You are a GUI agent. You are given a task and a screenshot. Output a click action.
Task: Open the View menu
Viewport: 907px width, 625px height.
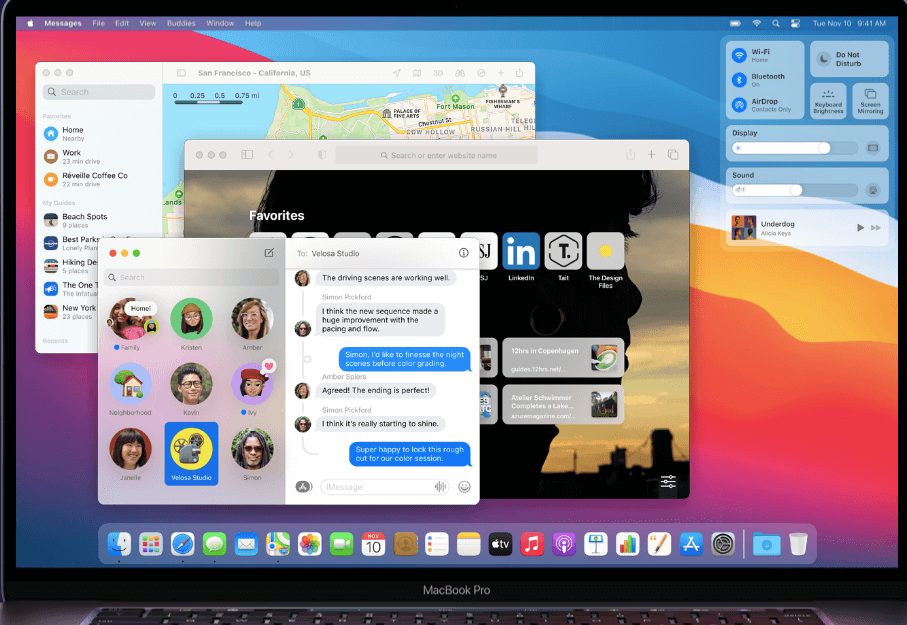tap(148, 23)
